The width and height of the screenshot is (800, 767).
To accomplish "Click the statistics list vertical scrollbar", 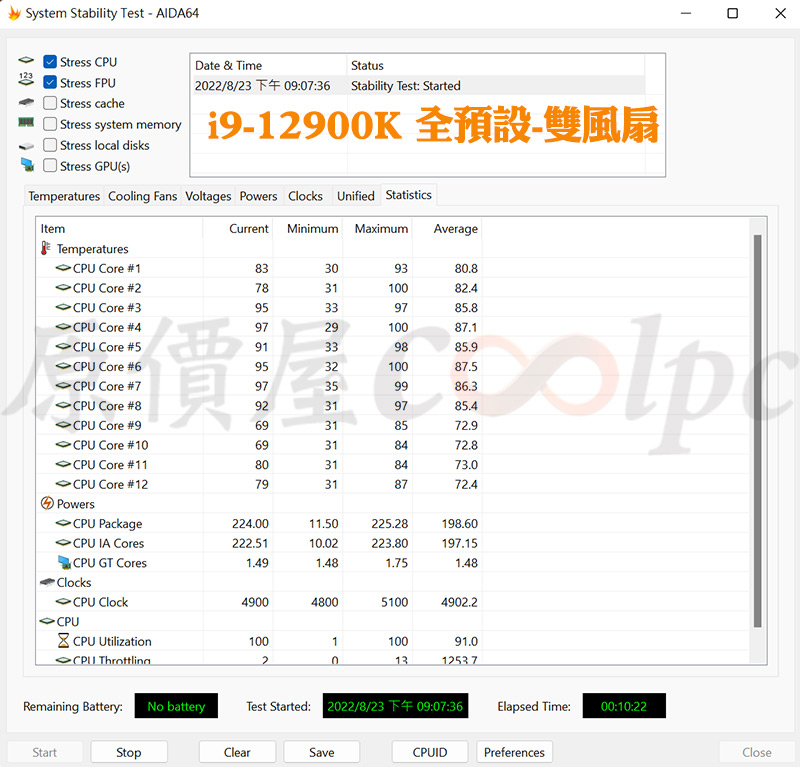I will tap(758, 431).
